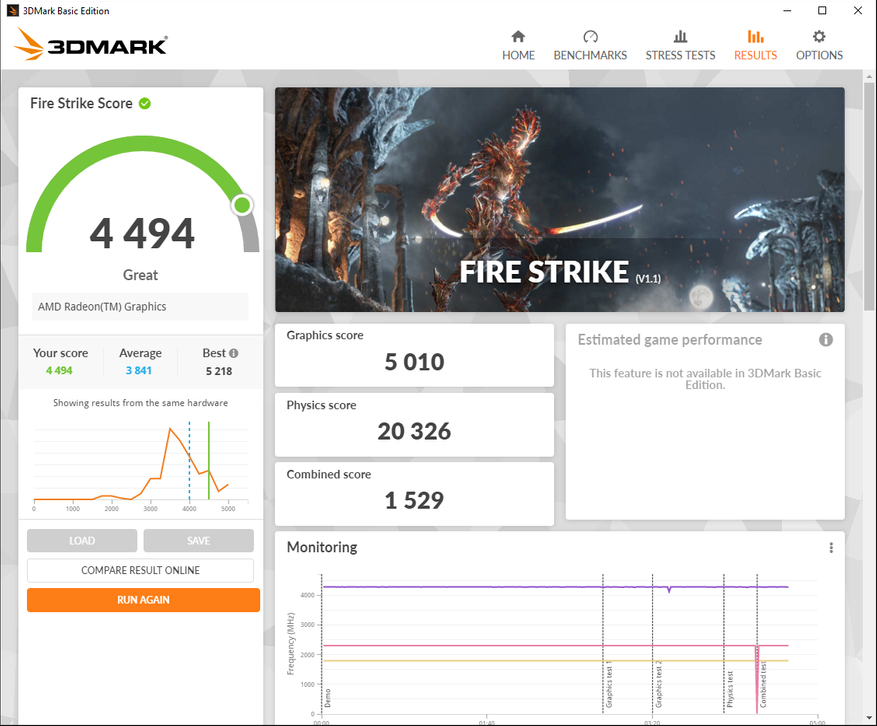This screenshot has height=726, width=877.
Task: Select the Results tab
Action: [x=755, y=45]
